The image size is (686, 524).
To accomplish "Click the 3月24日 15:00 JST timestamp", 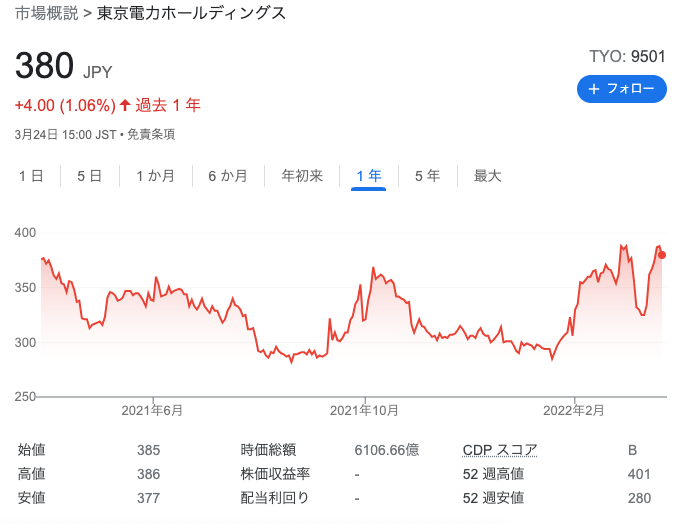I will coord(65,134).
